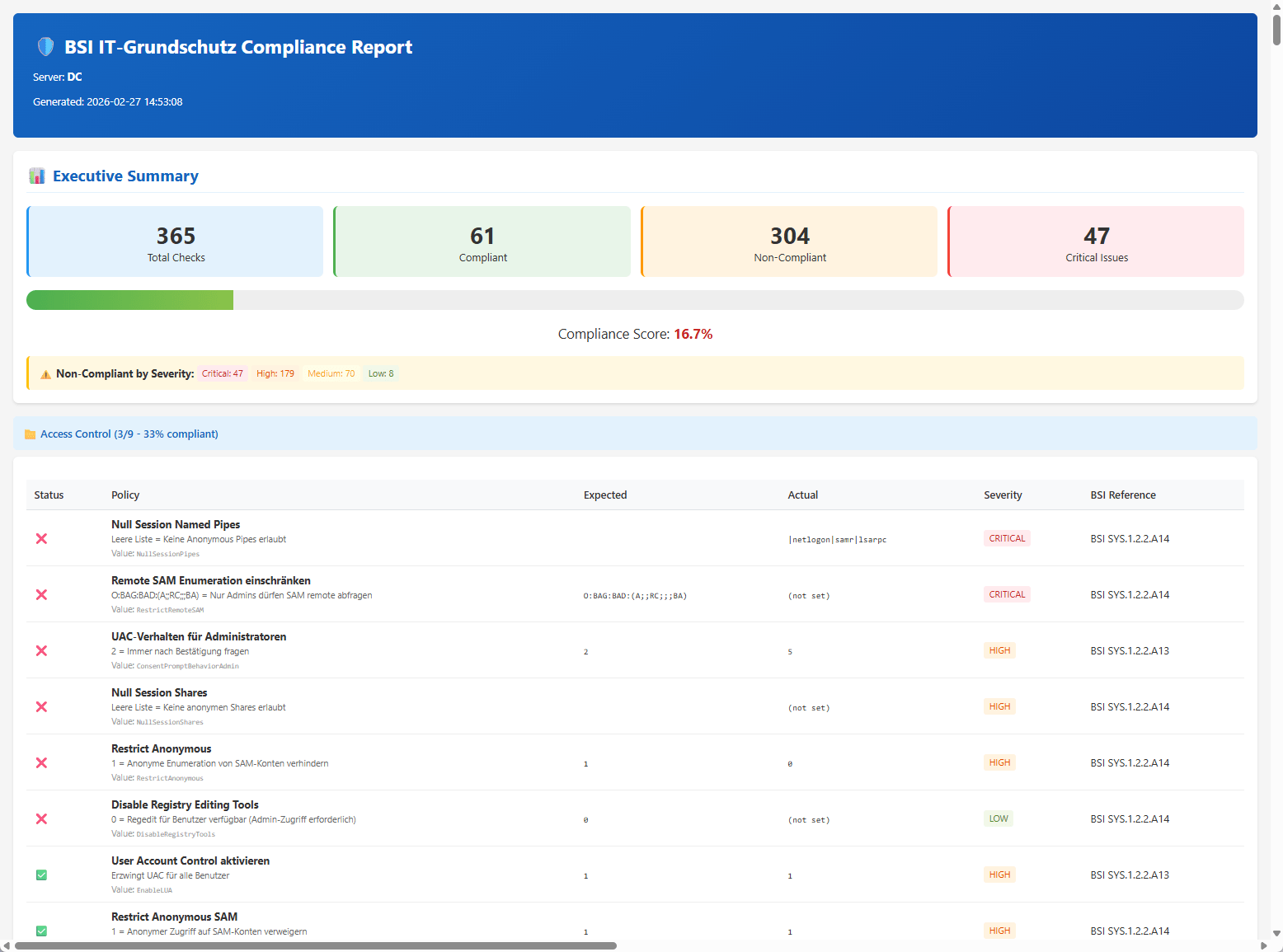The image size is (1283, 952).
Task: Click the red X for Null Session Named Pipes
Action: pos(41,538)
